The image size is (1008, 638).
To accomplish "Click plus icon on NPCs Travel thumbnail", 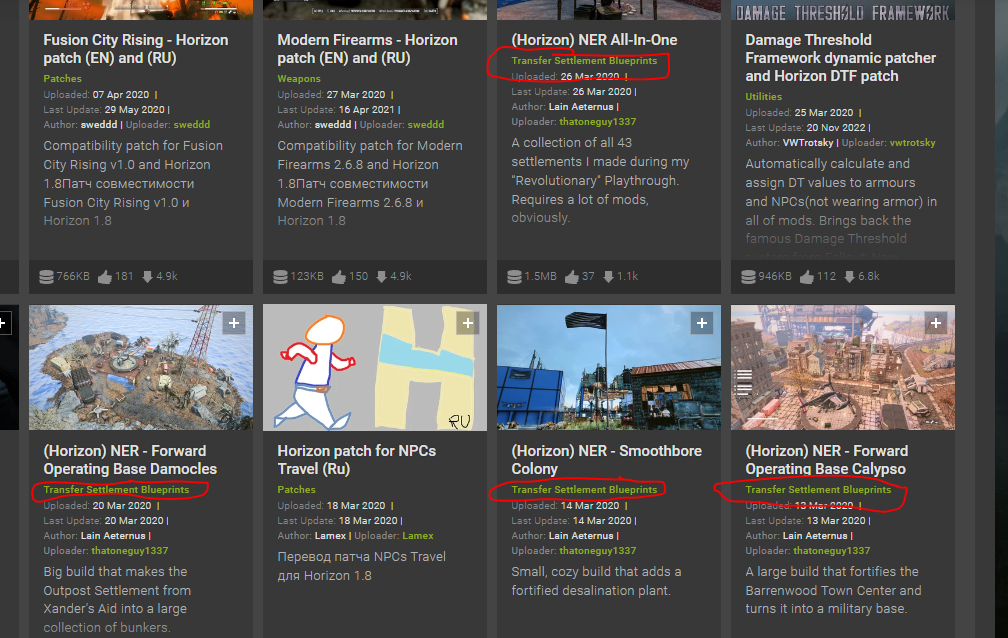I will click(x=467, y=323).
